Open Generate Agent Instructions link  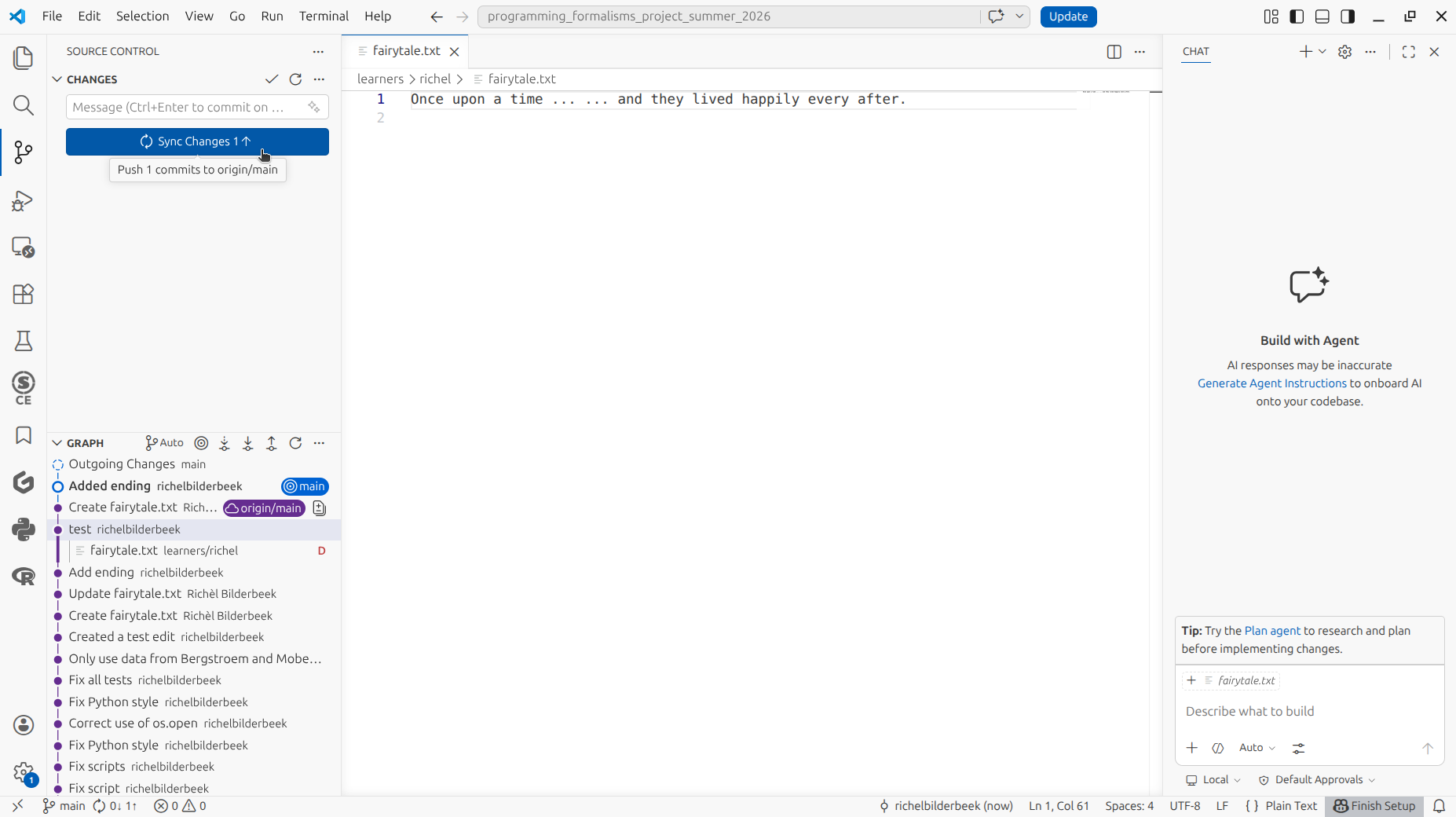point(1271,383)
